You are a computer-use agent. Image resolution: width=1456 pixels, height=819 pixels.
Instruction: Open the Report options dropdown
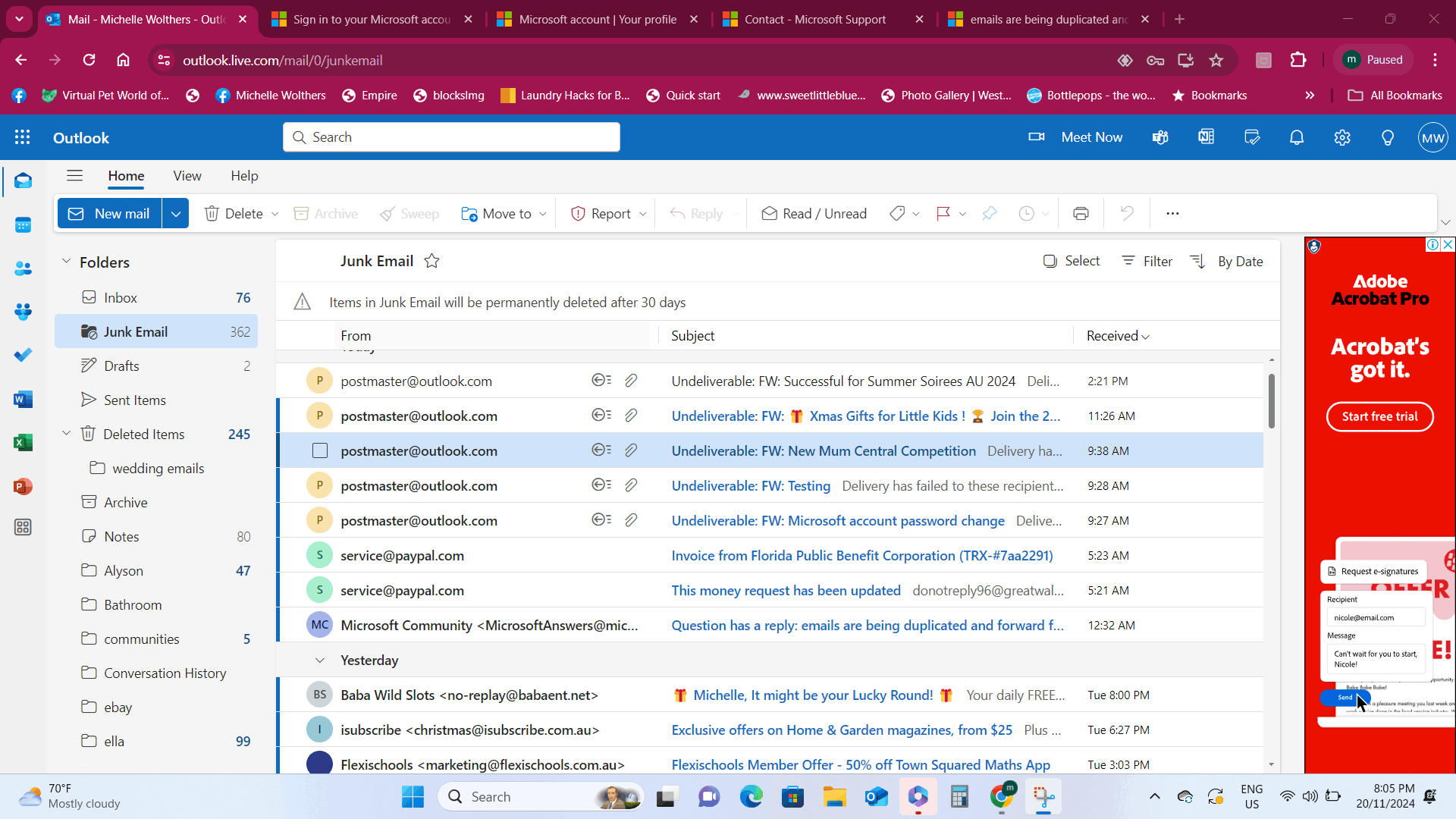pos(642,215)
